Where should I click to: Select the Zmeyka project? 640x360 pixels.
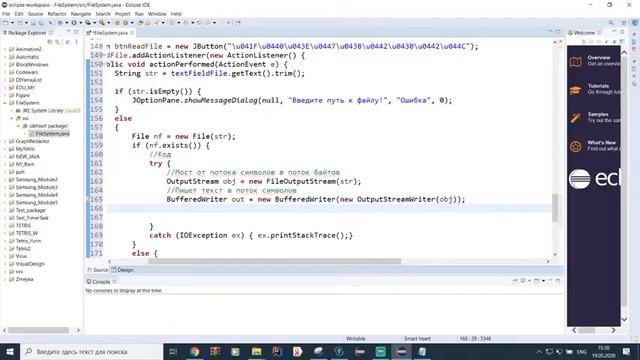click(24, 279)
